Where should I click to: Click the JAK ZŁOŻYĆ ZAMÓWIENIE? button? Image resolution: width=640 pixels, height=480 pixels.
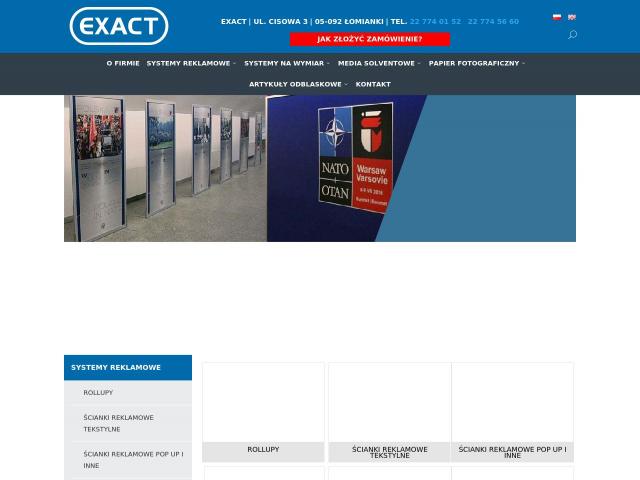369,39
